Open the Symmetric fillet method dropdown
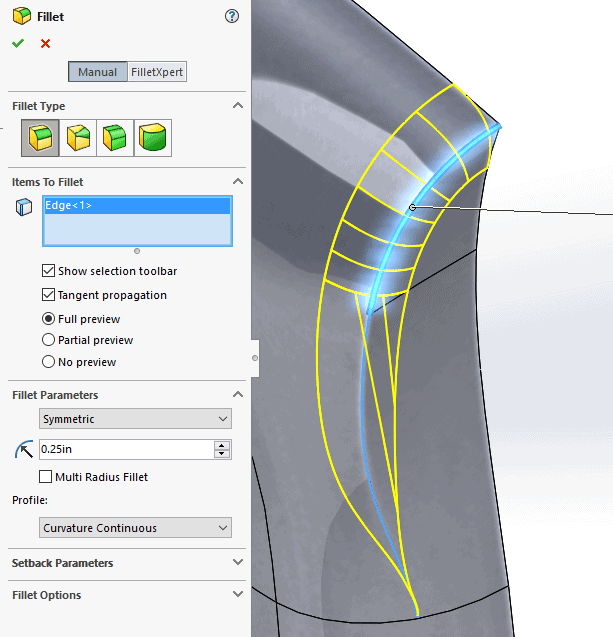613x637 pixels. (135, 419)
